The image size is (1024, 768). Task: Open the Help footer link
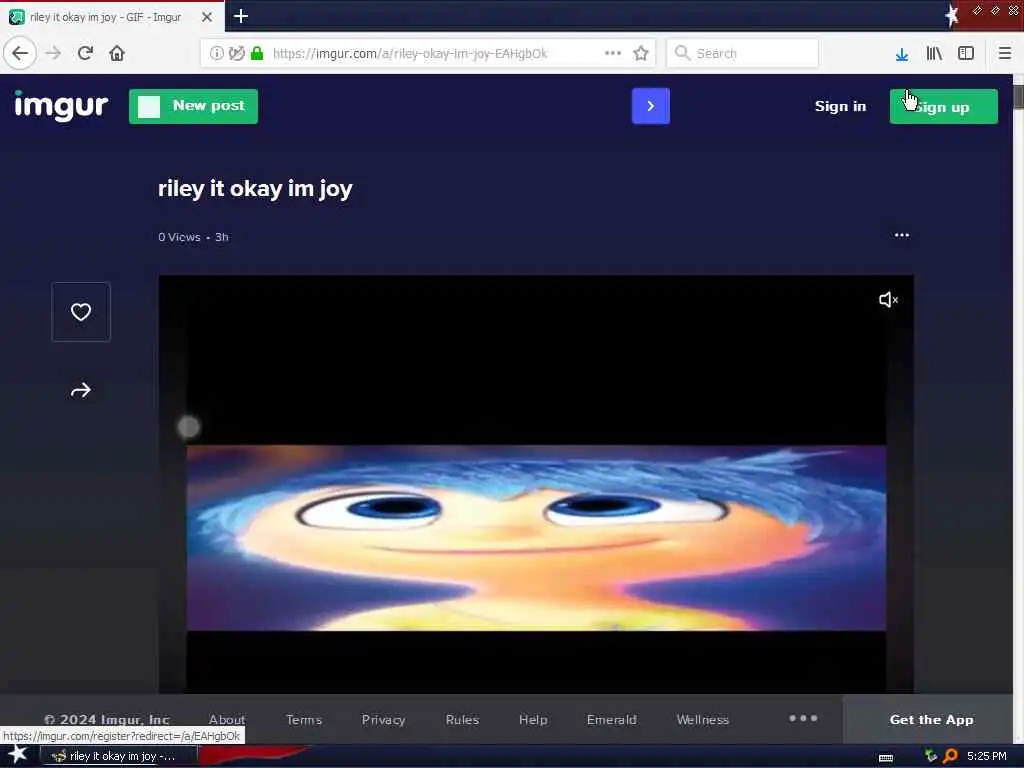(533, 720)
